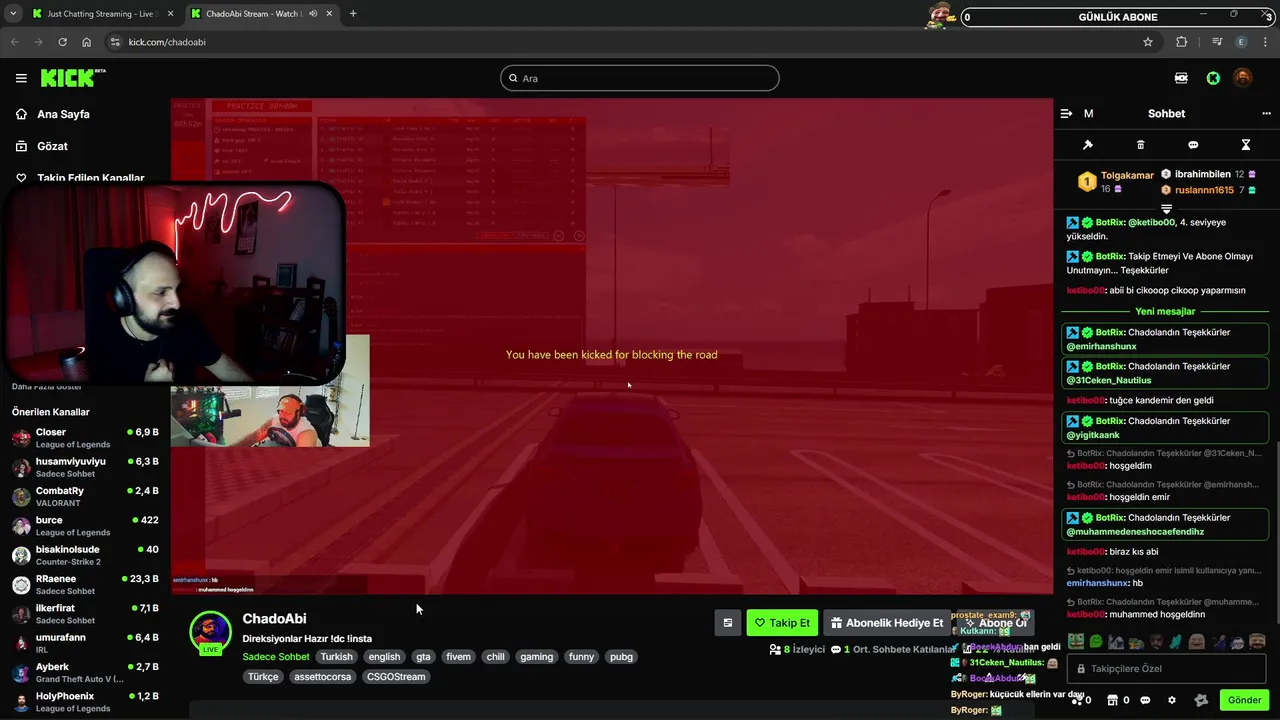1280x720 pixels.
Task: Go to browser home button
Action: click(x=87, y=42)
